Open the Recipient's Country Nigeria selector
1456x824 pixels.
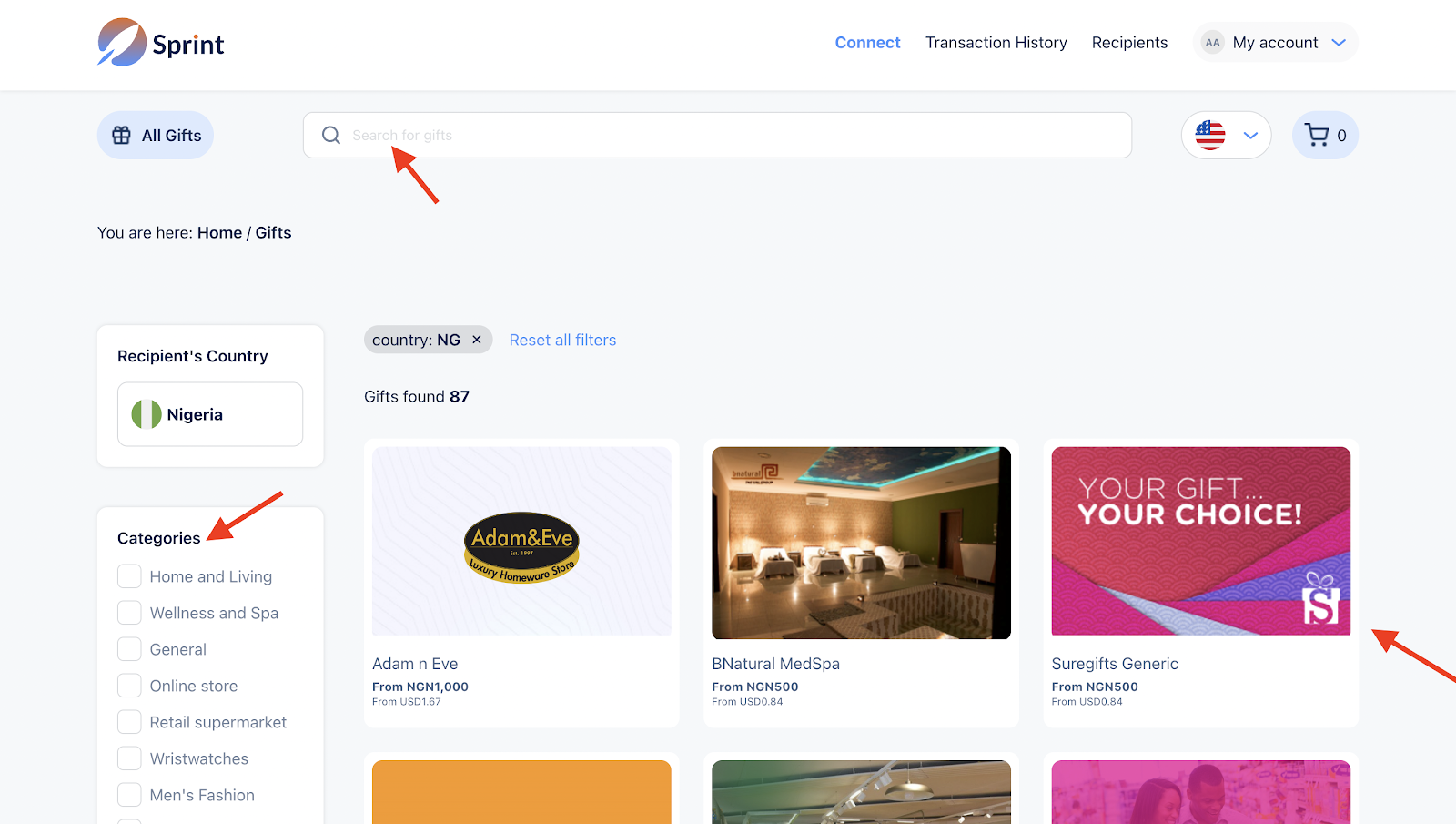(210, 414)
